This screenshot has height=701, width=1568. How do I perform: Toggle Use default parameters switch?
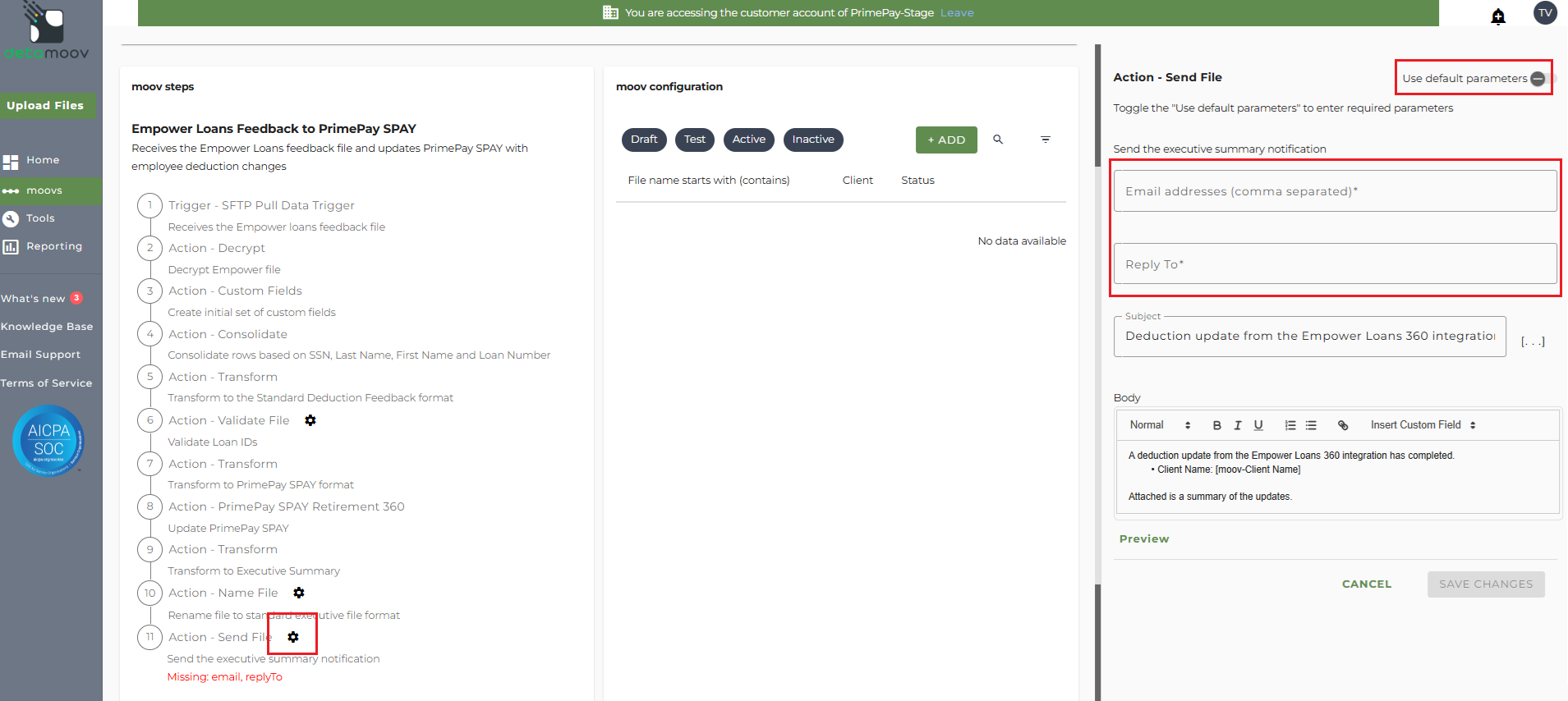pyautogui.click(x=1543, y=79)
